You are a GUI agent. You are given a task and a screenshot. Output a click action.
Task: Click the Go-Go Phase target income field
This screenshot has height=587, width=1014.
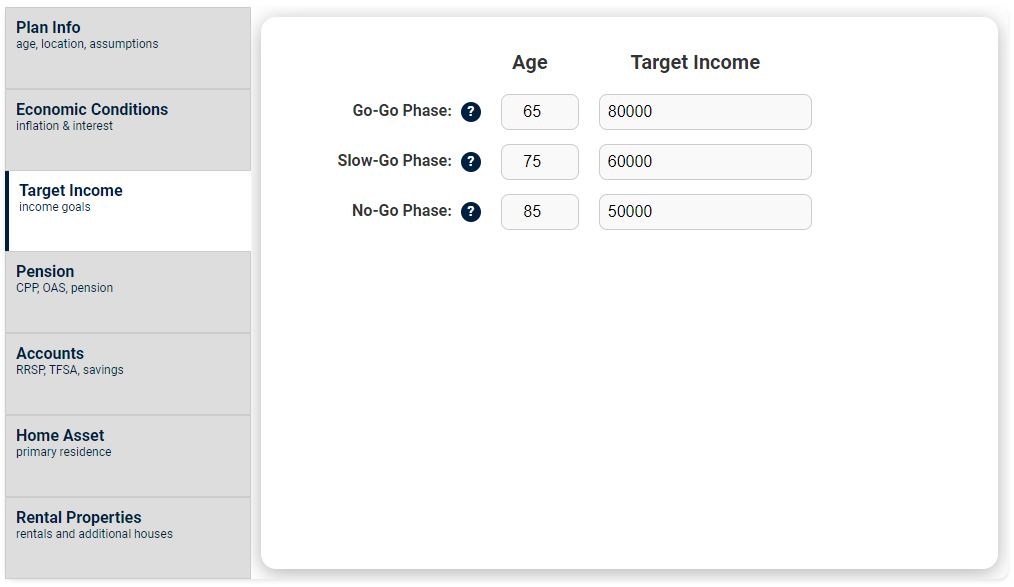pyautogui.click(x=705, y=112)
